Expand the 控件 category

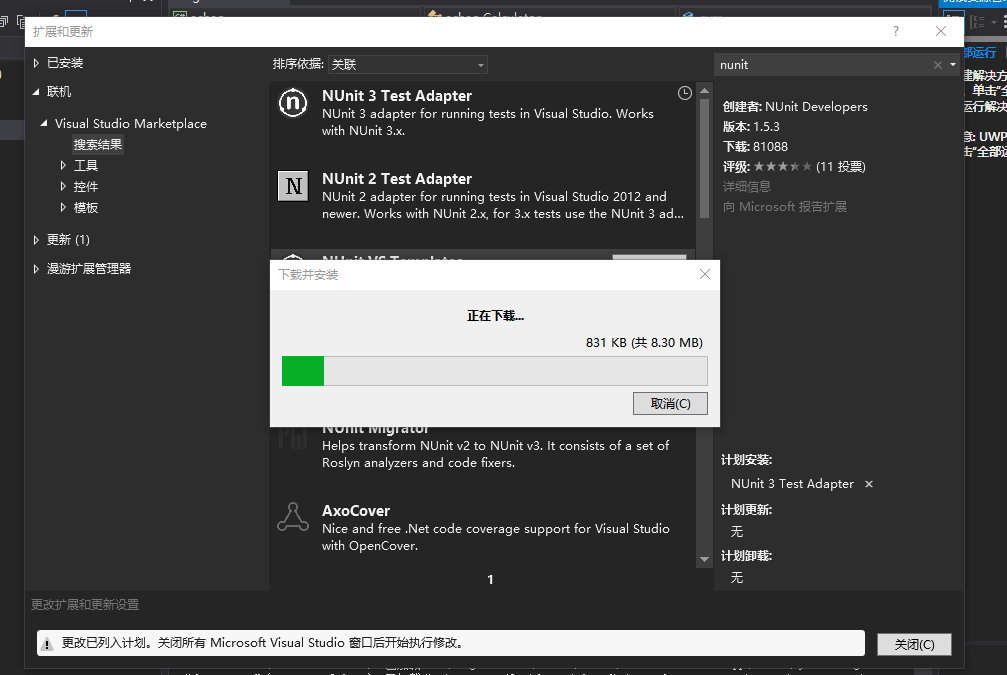point(63,187)
